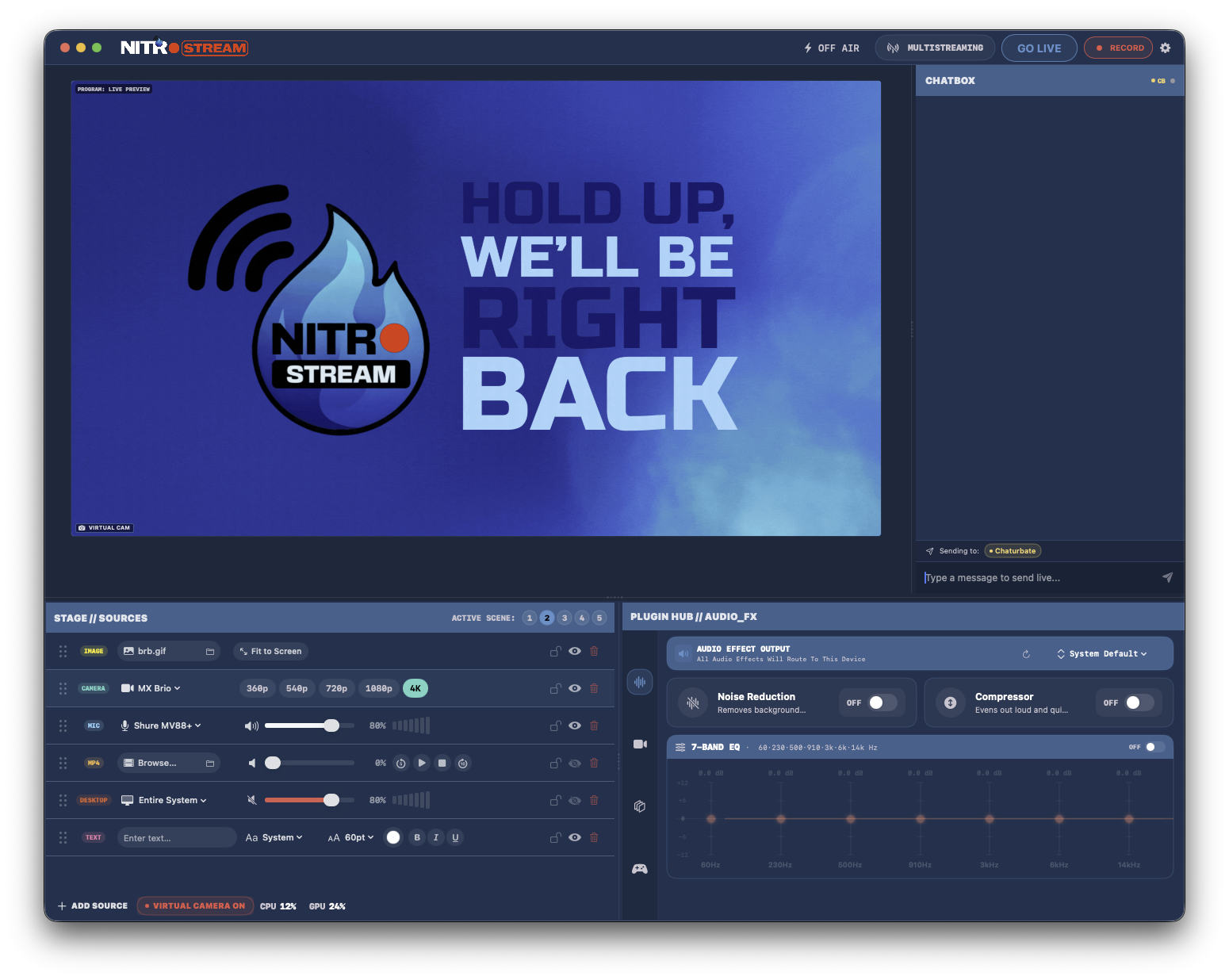Skip MP4 source forward 10 seconds
Screen dimensions: 1229x980
click(x=463, y=763)
